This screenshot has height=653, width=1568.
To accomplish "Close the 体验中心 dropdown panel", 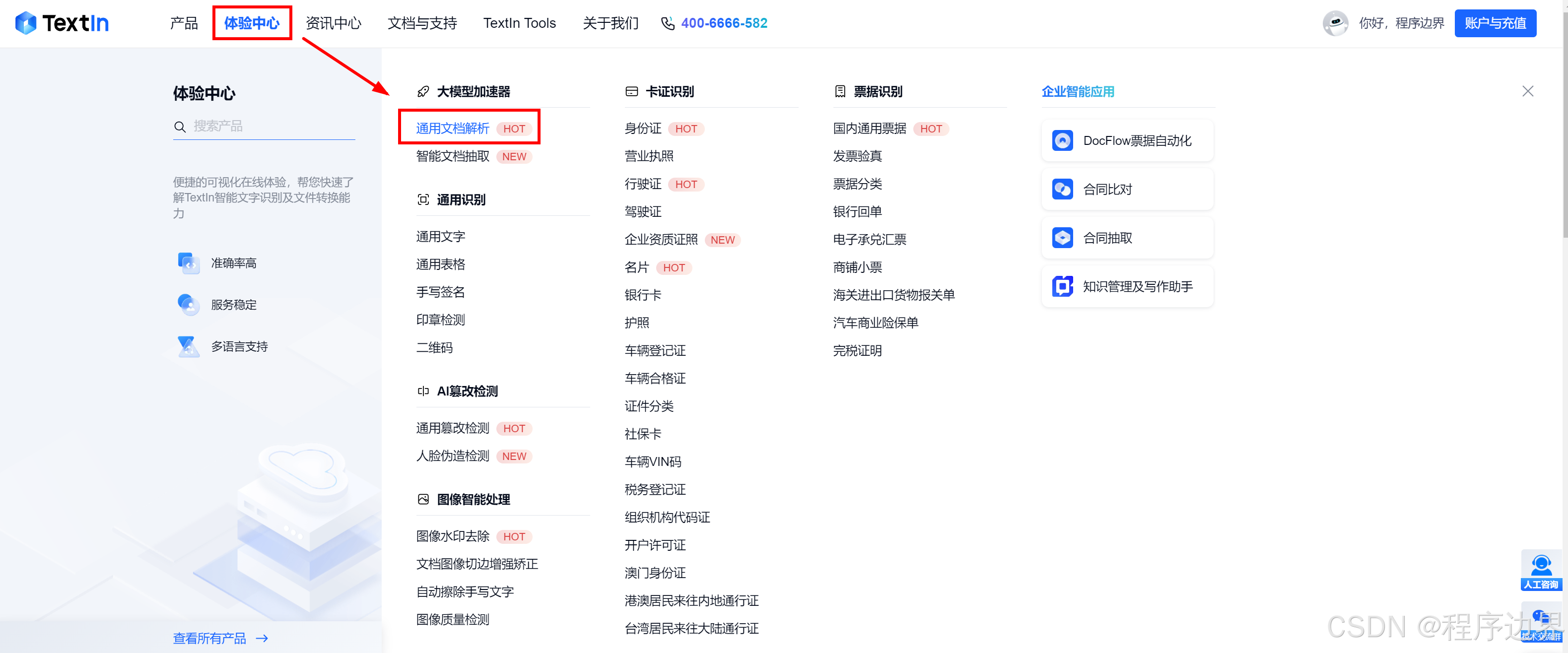I will click(1527, 91).
